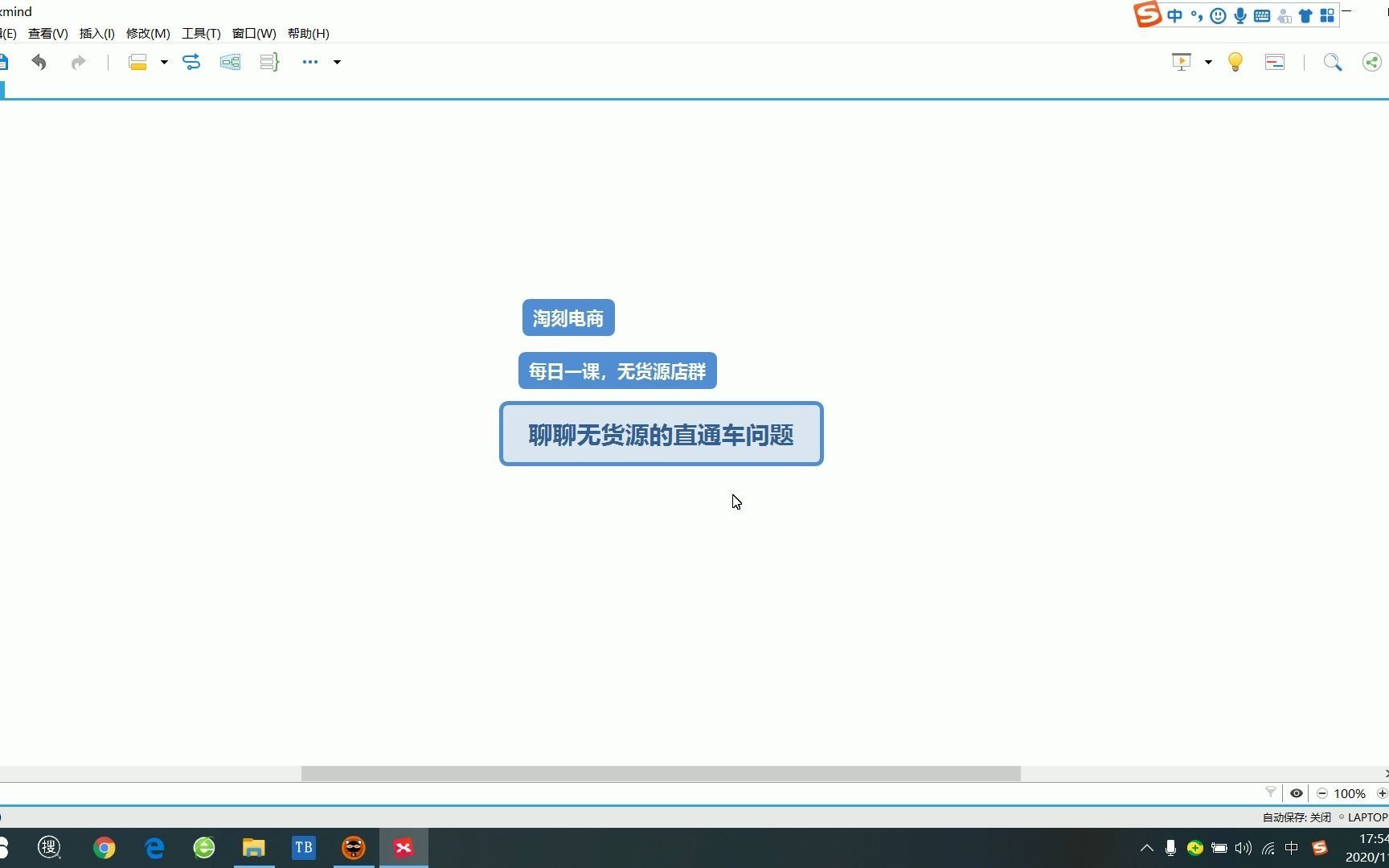Open the green 360 browser taskbar icon
This screenshot has height=868, width=1389.
click(x=204, y=847)
